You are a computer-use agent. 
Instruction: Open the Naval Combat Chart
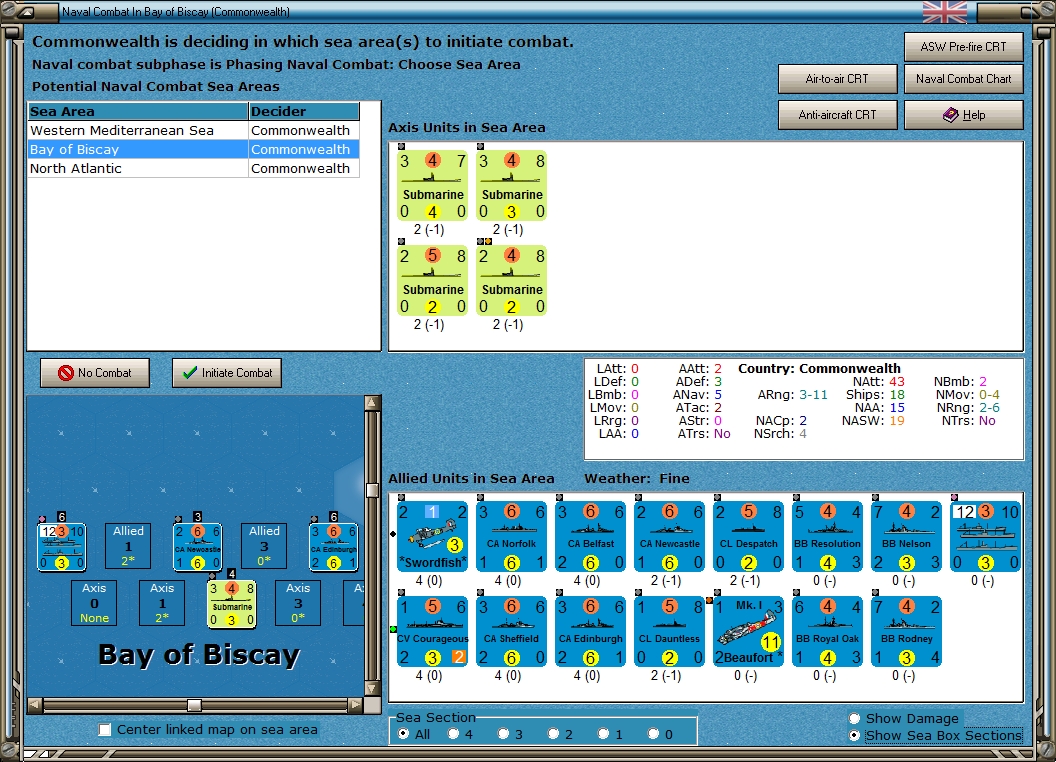pyautogui.click(x=964, y=79)
